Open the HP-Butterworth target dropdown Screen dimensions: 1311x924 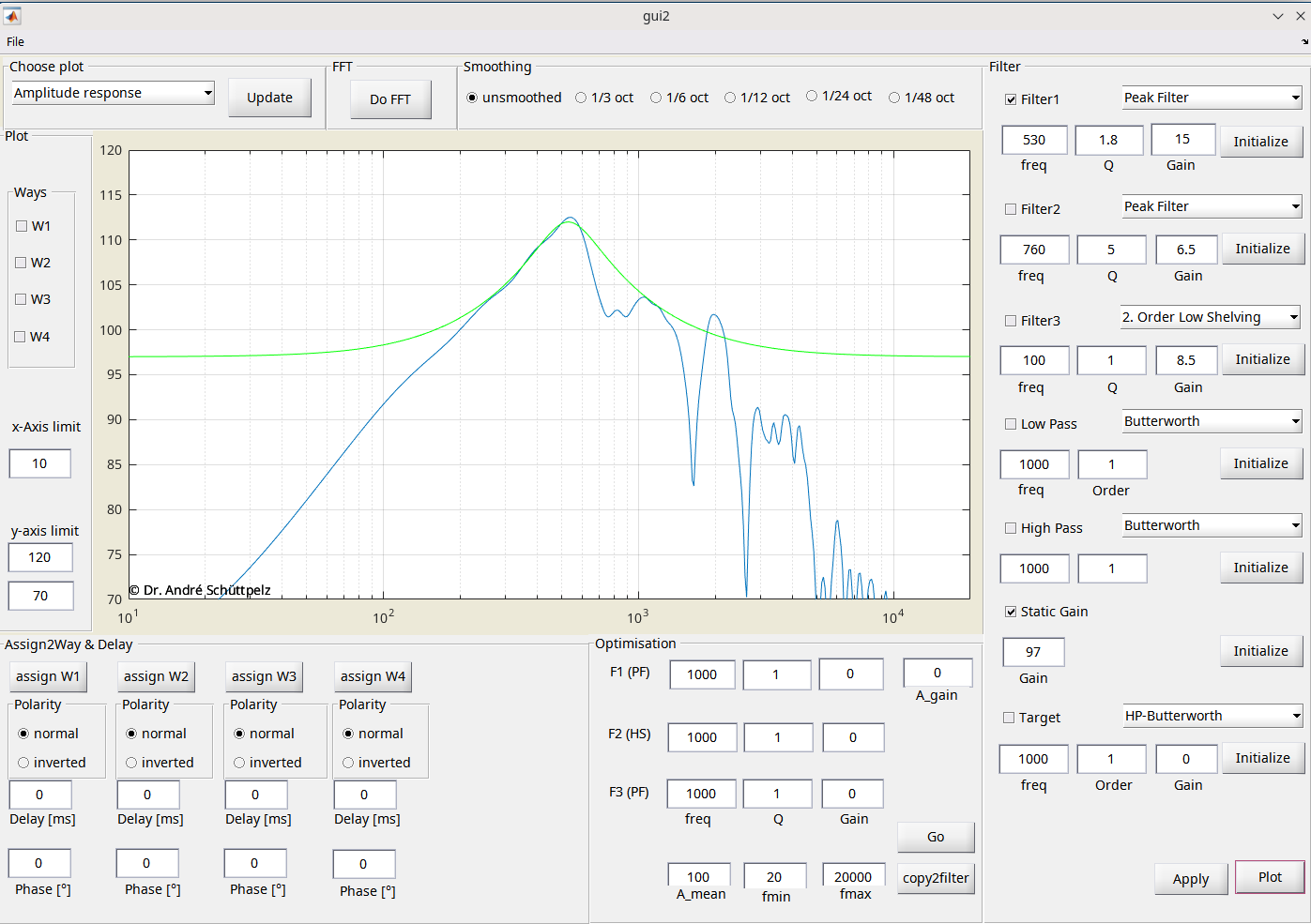pyautogui.click(x=1212, y=716)
